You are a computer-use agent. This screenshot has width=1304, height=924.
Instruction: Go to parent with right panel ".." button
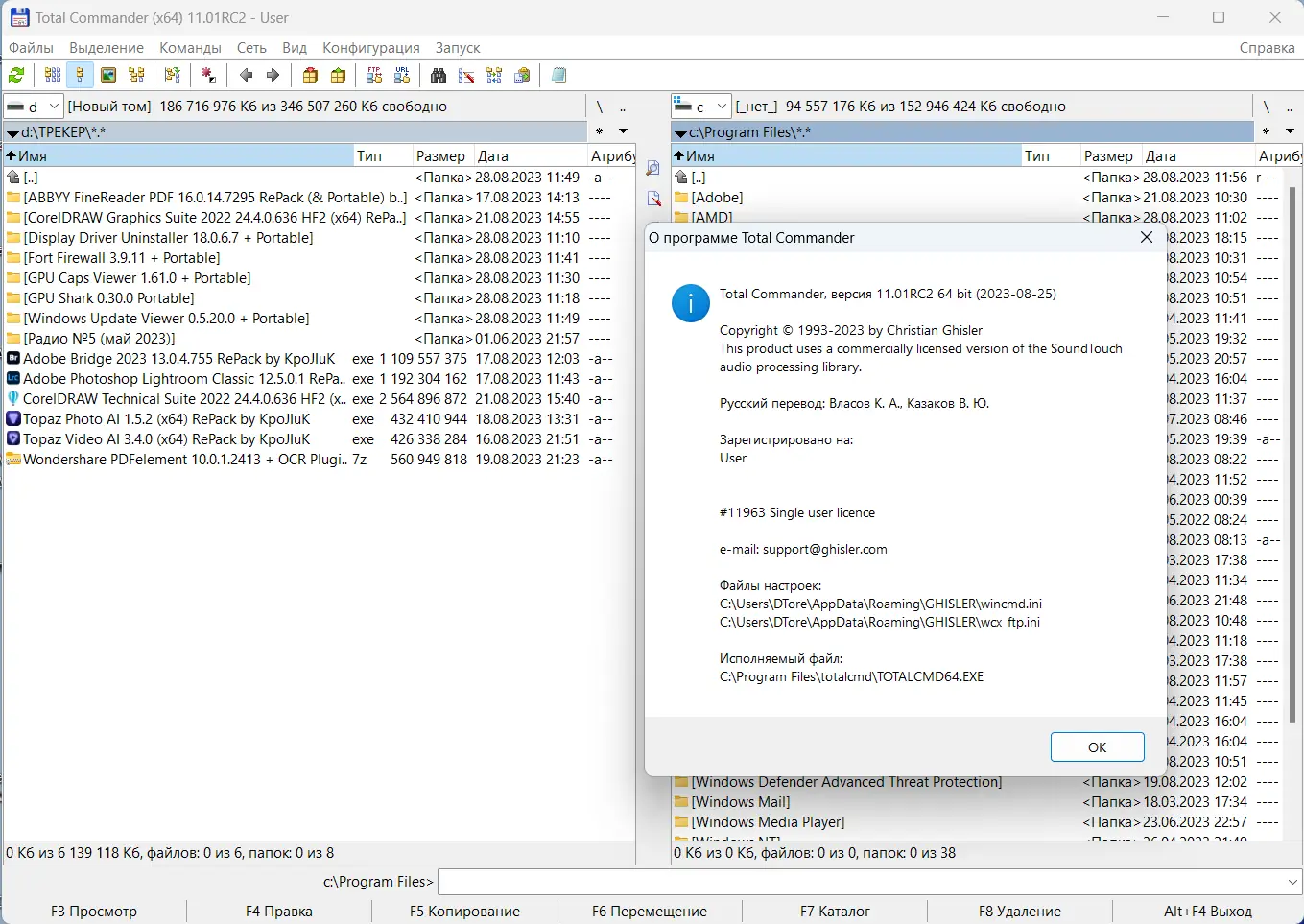coord(1292,107)
